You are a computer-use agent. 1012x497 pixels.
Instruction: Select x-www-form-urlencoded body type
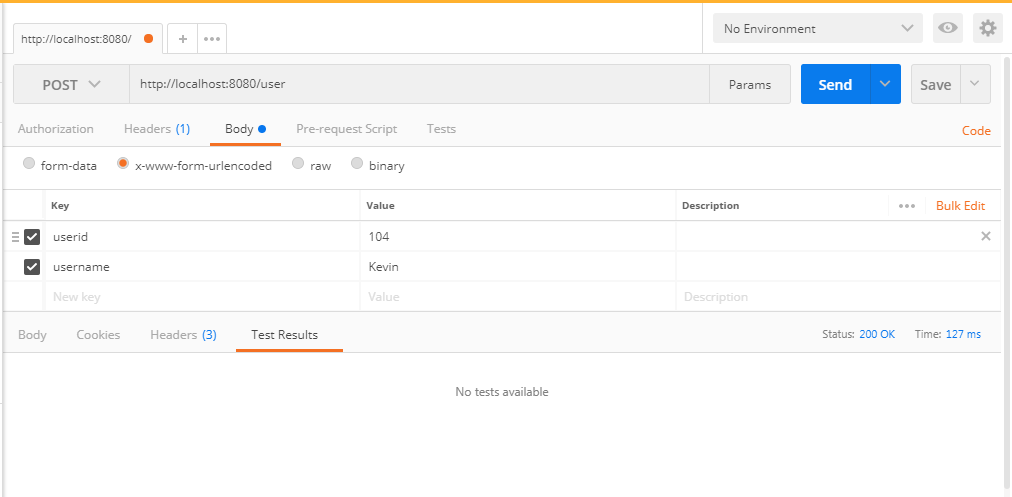[x=123, y=163]
